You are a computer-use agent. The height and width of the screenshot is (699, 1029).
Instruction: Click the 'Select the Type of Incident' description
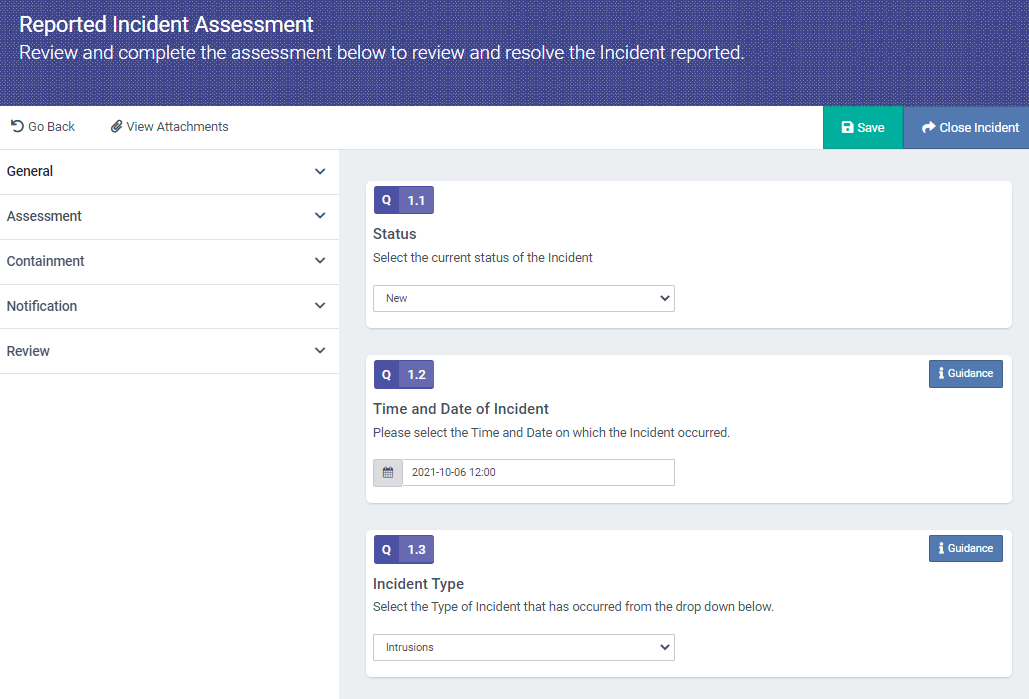point(573,606)
